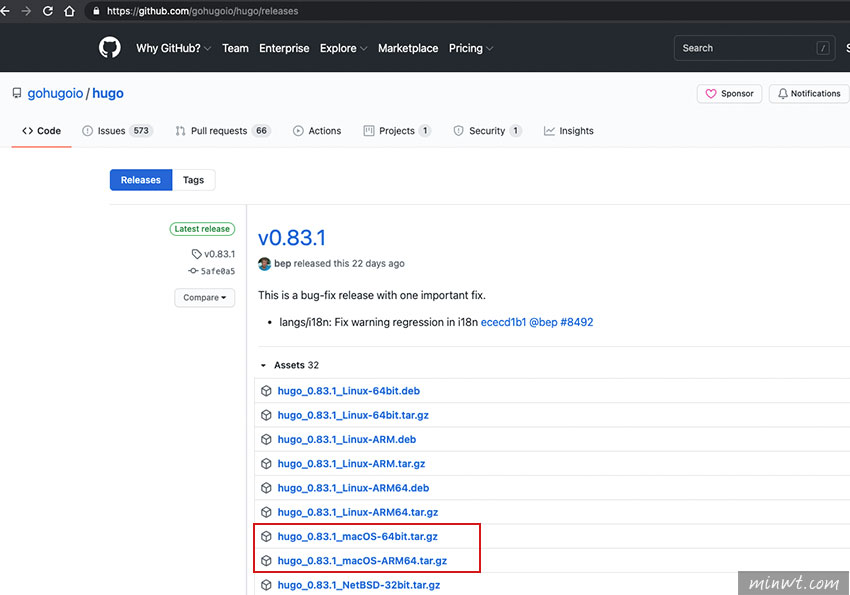
Task: Select the Releases button
Action: pyautogui.click(x=141, y=180)
